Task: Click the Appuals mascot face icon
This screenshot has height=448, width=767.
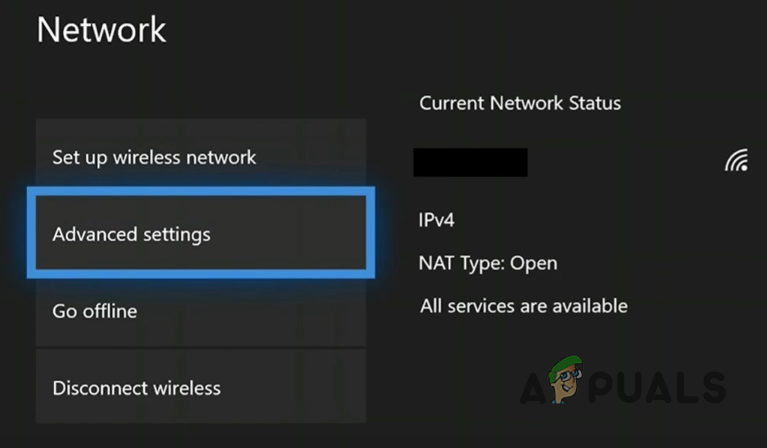Action: tap(567, 381)
